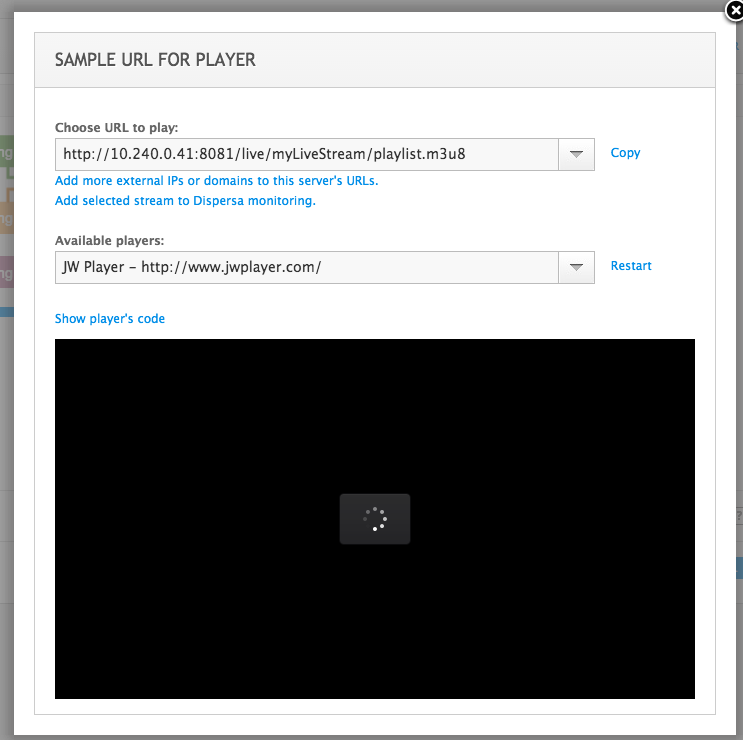The height and width of the screenshot is (740, 743).
Task: Add selected stream to Dispersa monitoring
Action: point(185,201)
